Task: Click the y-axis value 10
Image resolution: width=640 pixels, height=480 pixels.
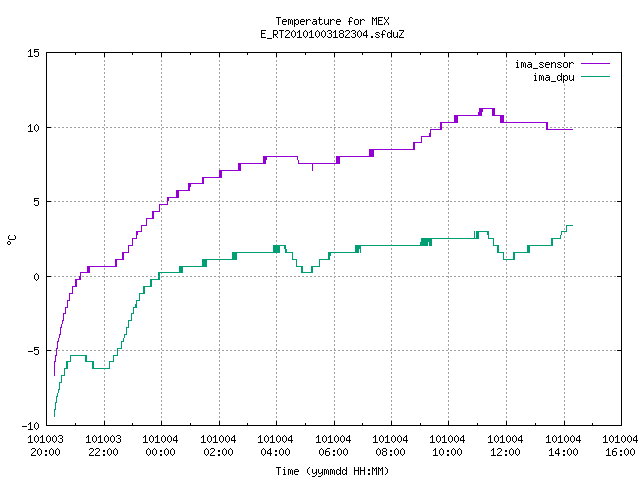Action: [33, 128]
